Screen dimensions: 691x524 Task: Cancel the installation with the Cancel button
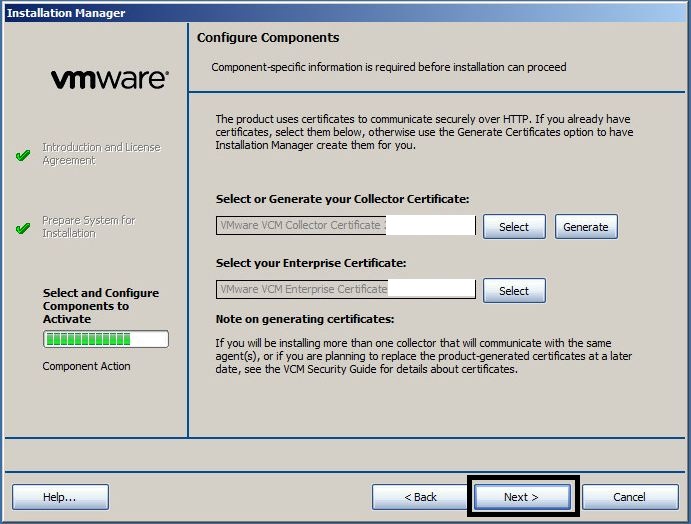click(629, 497)
